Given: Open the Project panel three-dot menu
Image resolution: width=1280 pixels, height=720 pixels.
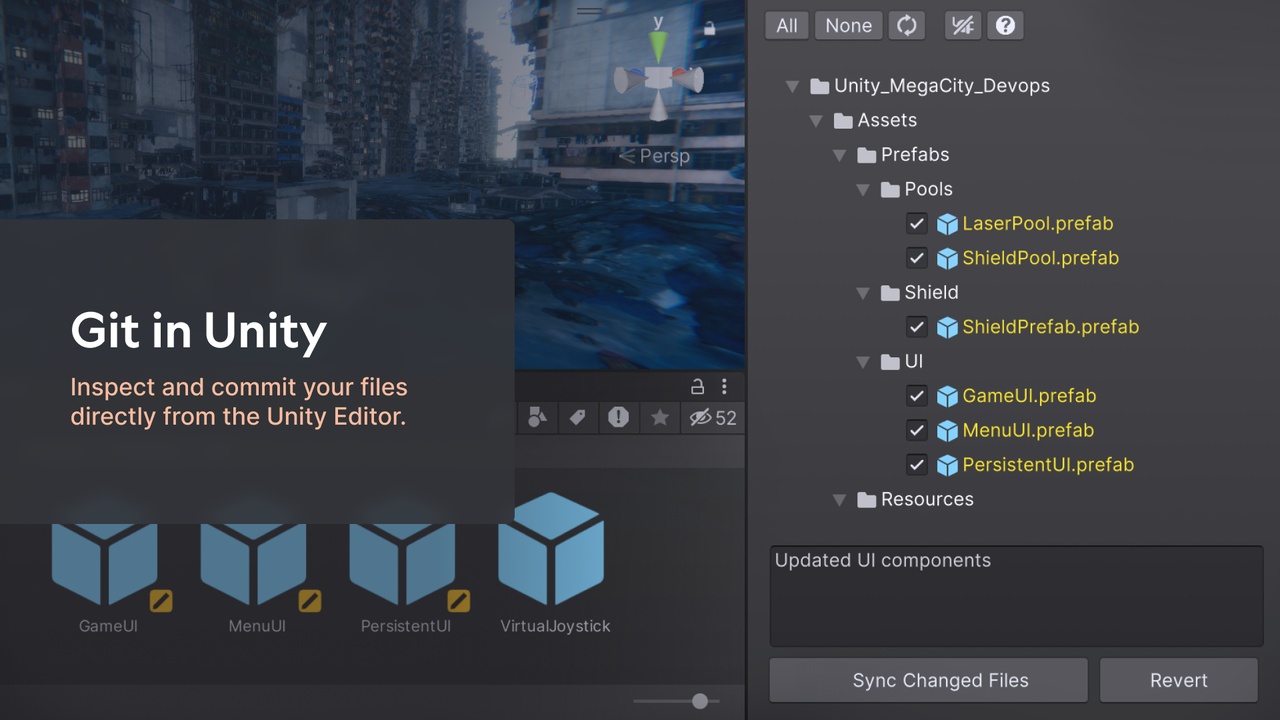Looking at the screenshot, I should [725, 386].
